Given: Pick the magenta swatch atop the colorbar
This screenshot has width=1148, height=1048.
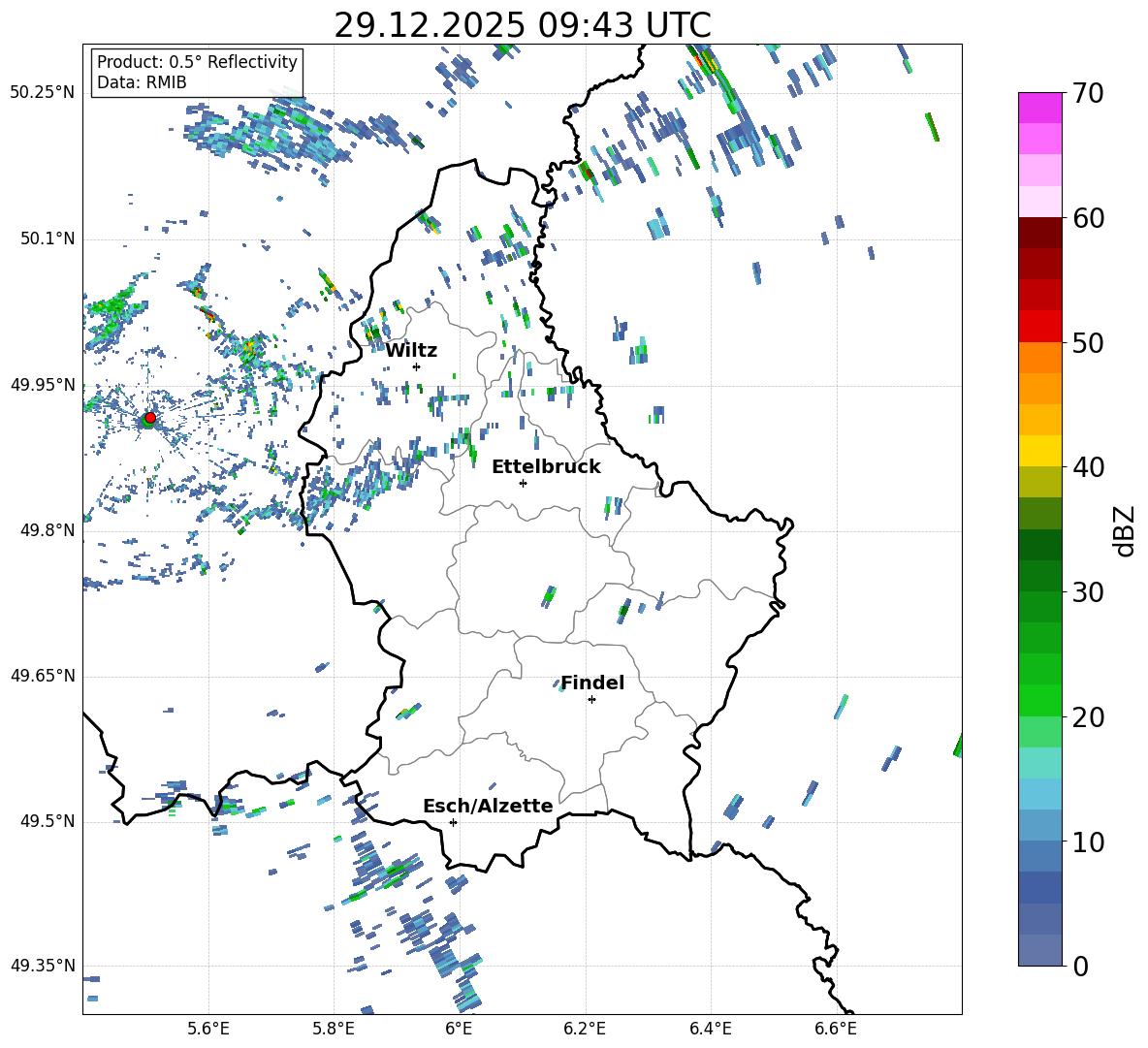Looking at the screenshot, I should (1040, 108).
